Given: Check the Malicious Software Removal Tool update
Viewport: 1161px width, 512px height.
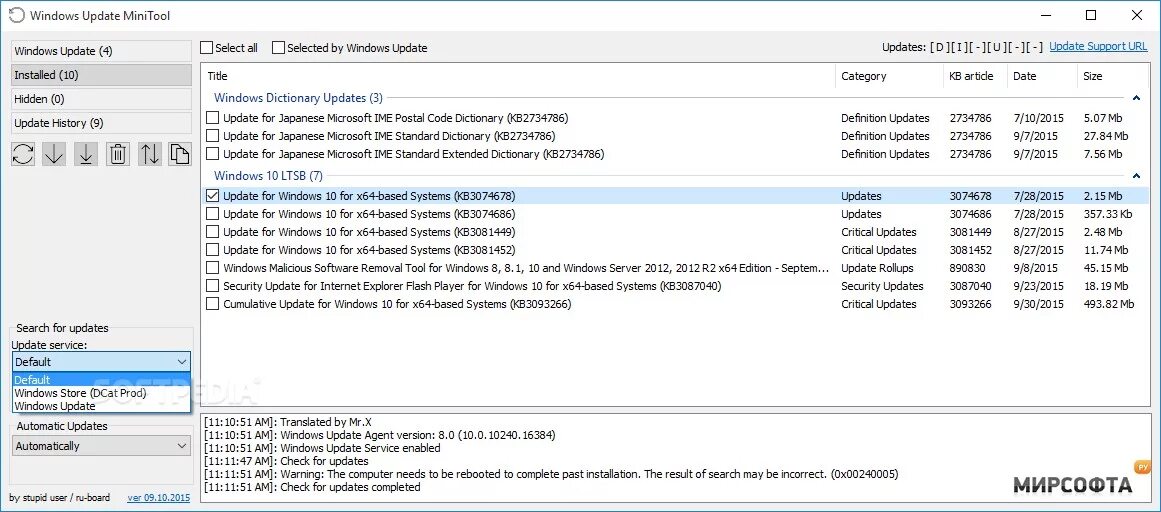Looking at the screenshot, I should [213, 267].
